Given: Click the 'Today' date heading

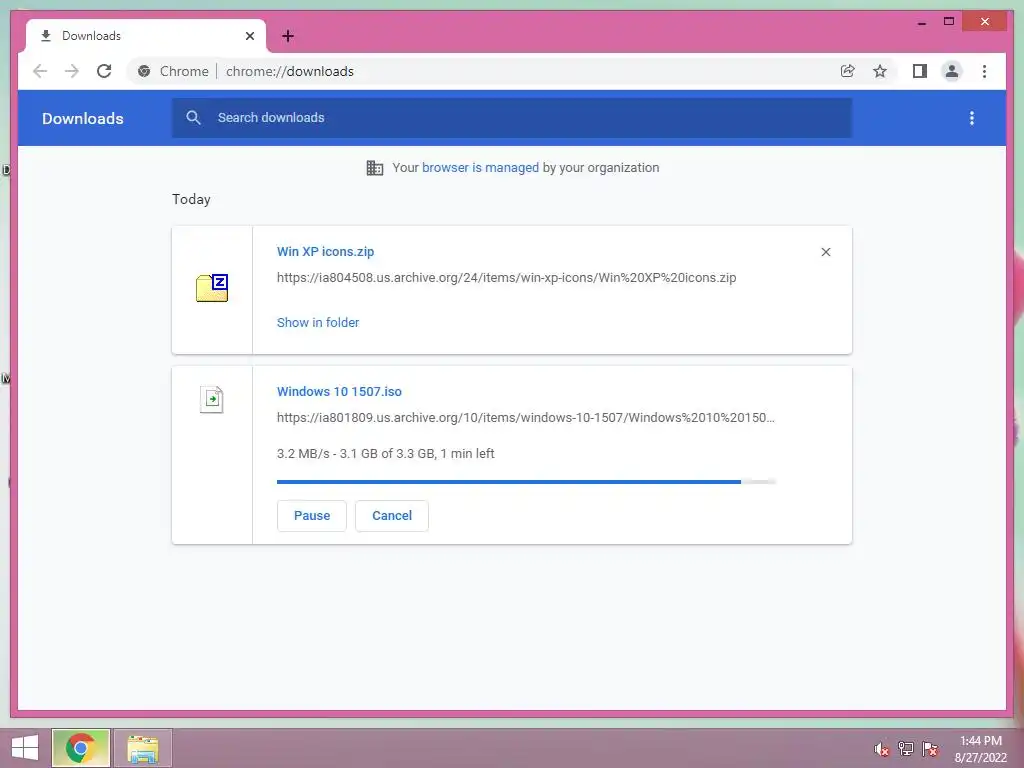Looking at the screenshot, I should pos(191,199).
